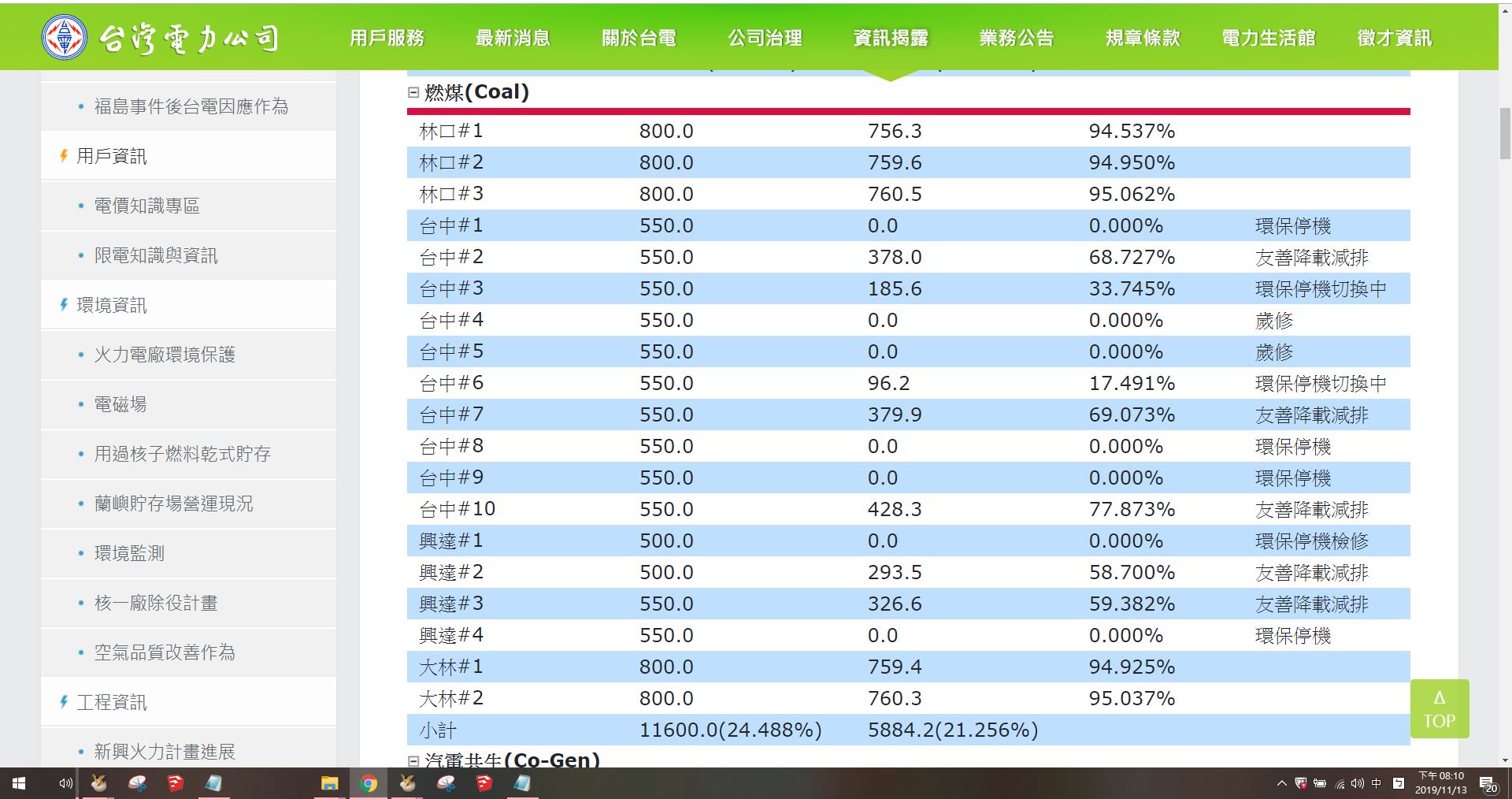Open 電價知識專區 sidebar link
Viewport: 1512px width, 799px height.
pyautogui.click(x=146, y=206)
